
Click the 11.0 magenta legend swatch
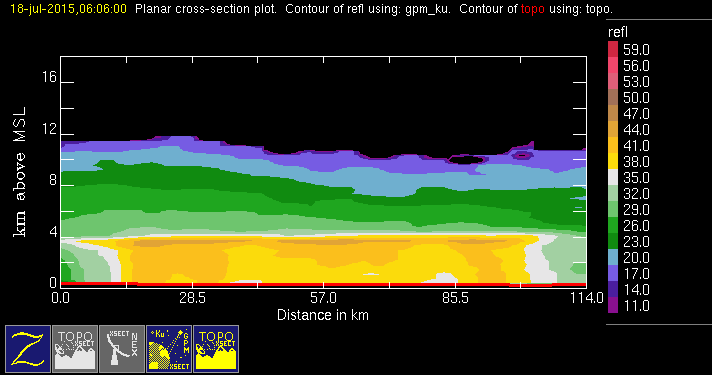(x=613, y=305)
